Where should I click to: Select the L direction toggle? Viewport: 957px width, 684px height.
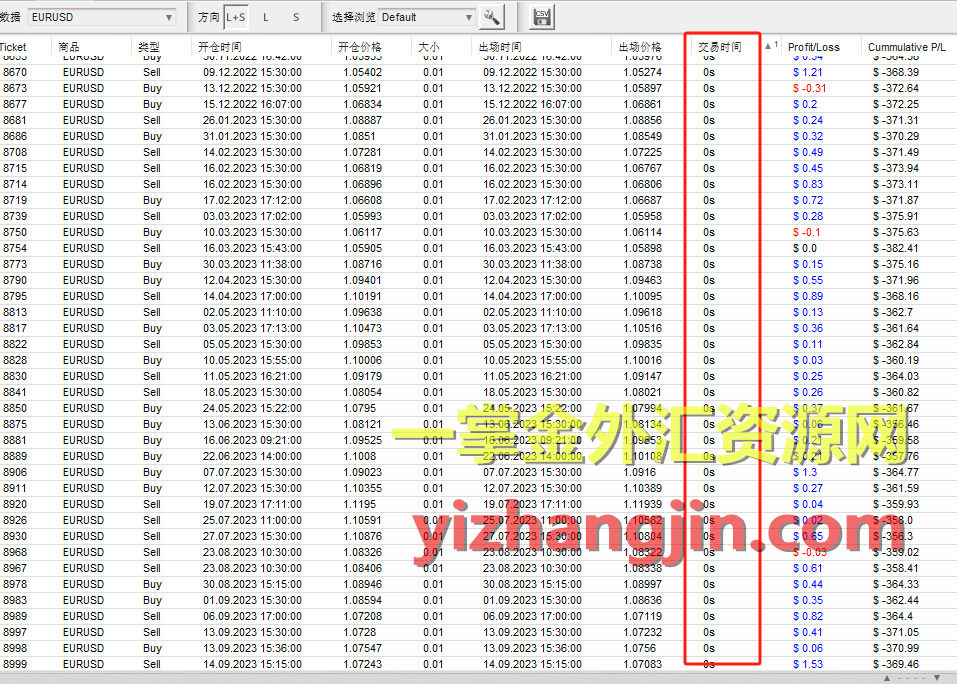[265, 17]
